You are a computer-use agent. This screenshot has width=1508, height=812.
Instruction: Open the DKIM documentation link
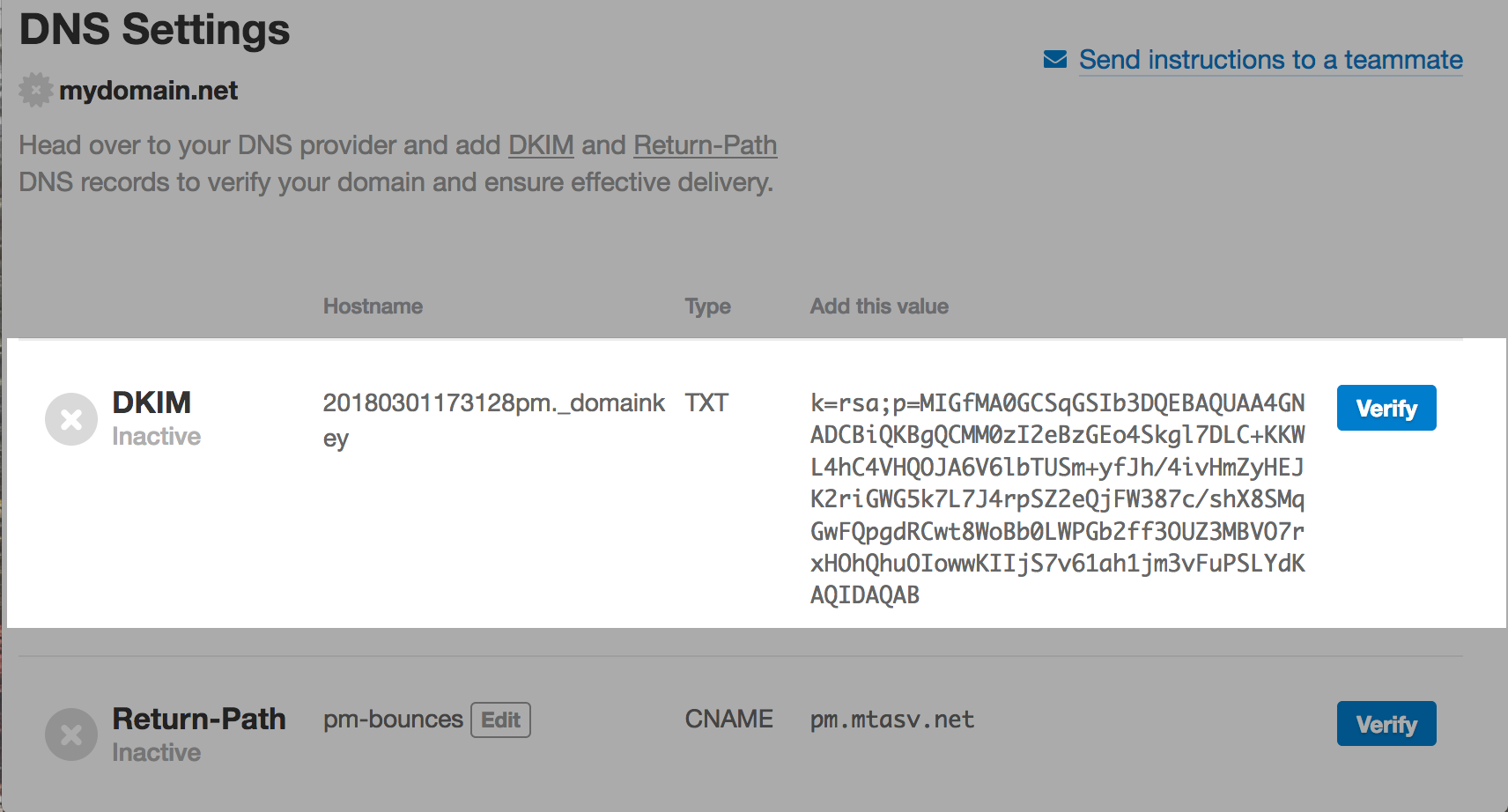pos(540,144)
